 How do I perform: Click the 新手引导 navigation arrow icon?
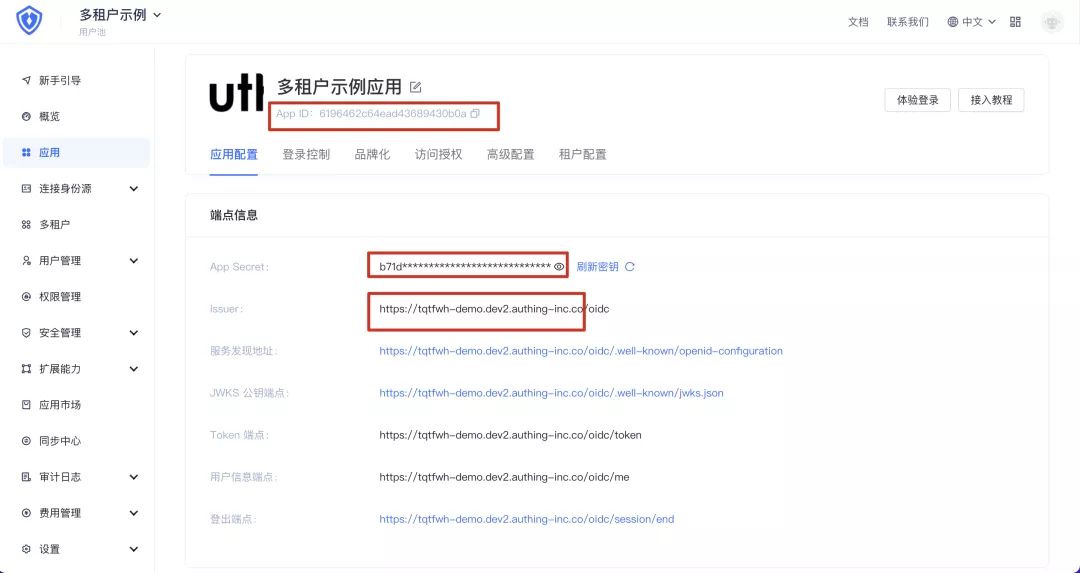click(26, 81)
